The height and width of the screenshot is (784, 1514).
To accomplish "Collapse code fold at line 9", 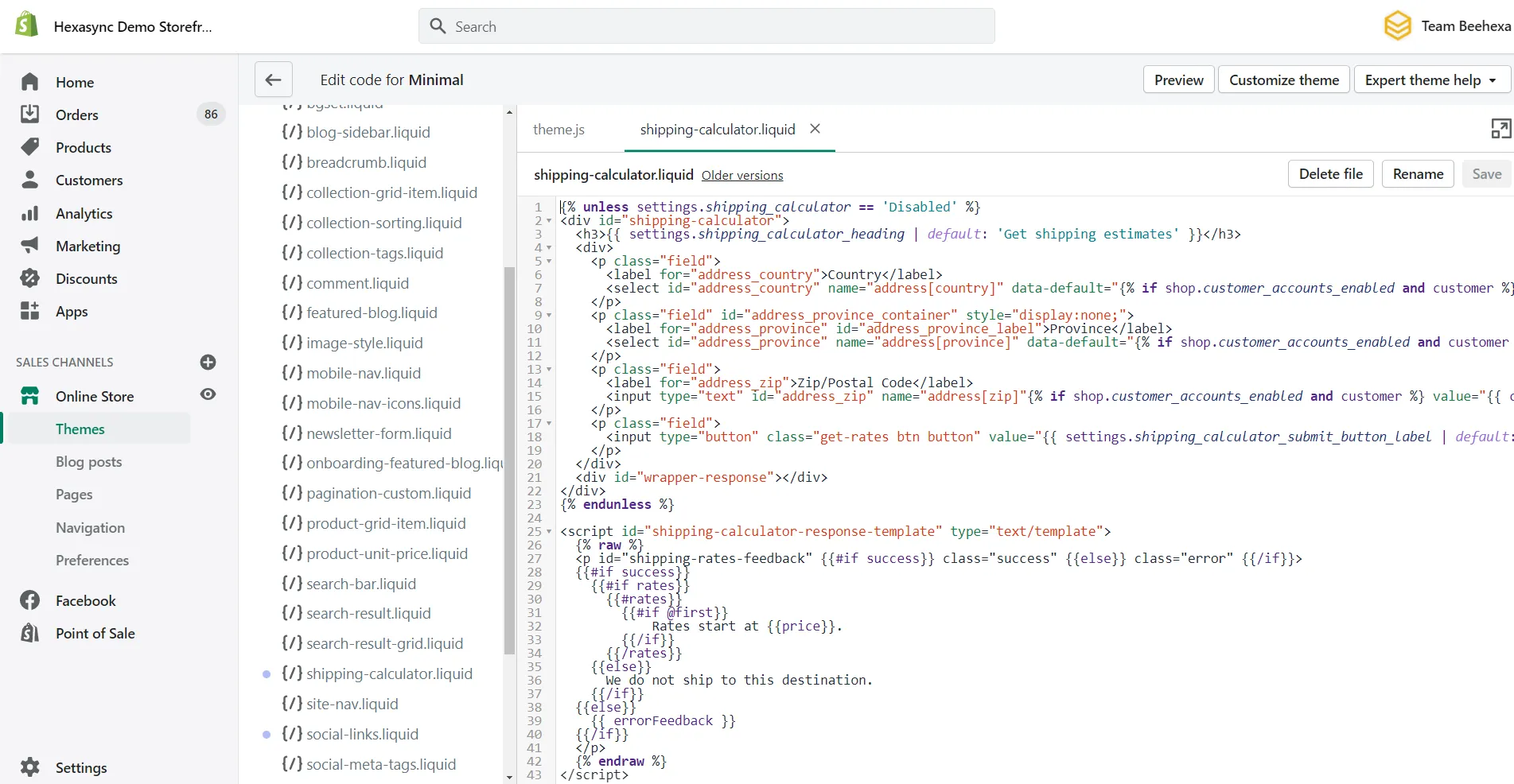I will pos(549,315).
